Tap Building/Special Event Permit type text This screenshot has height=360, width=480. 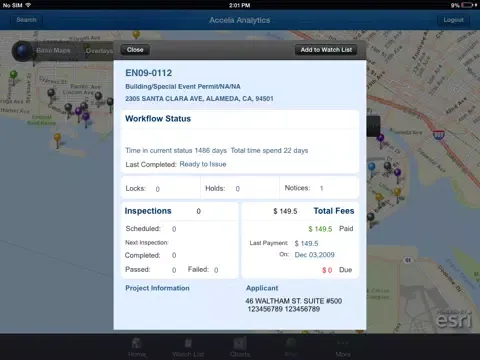183,86
